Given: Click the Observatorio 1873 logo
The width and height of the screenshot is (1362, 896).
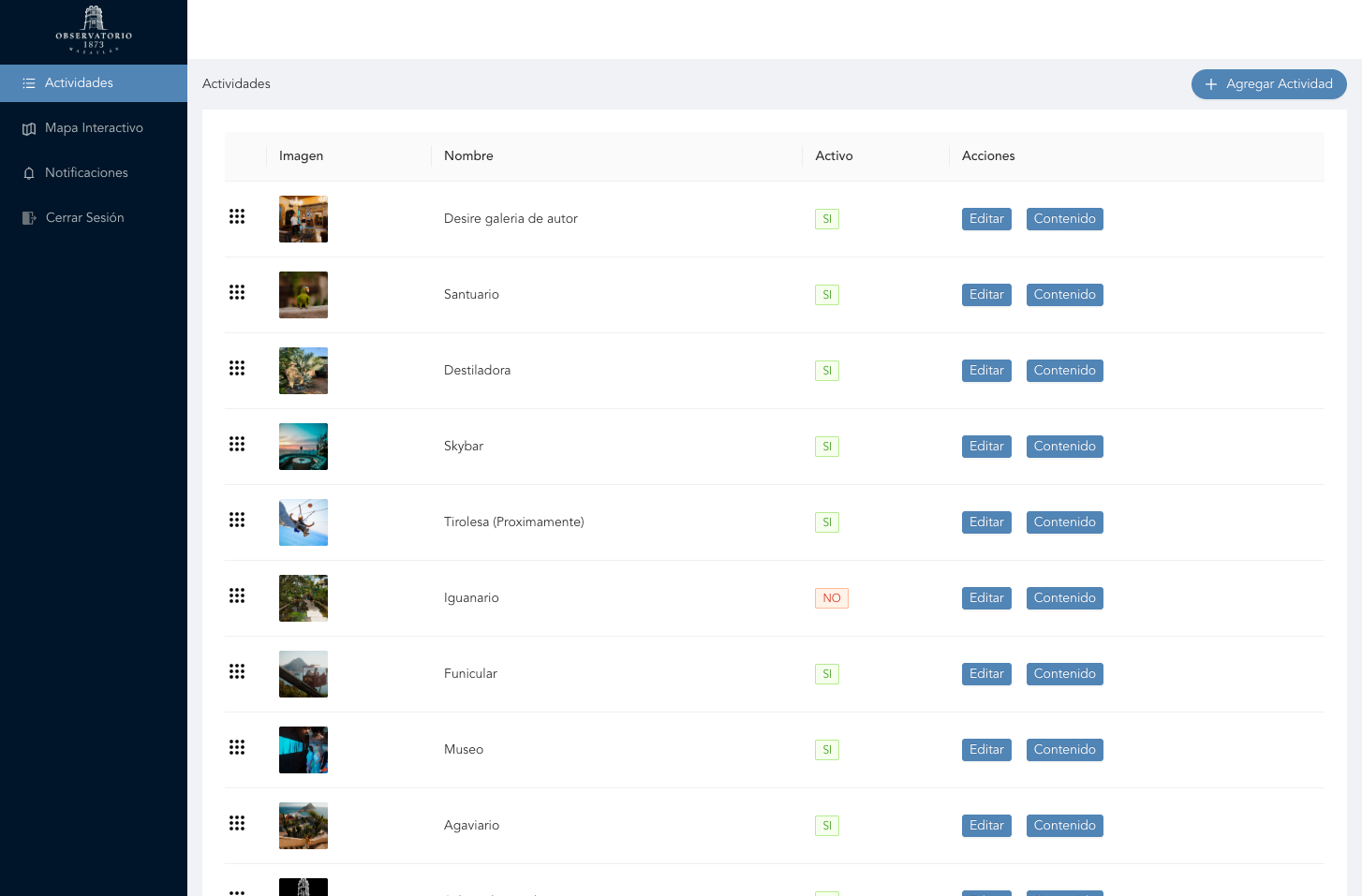Looking at the screenshot, I should [93, 29].
